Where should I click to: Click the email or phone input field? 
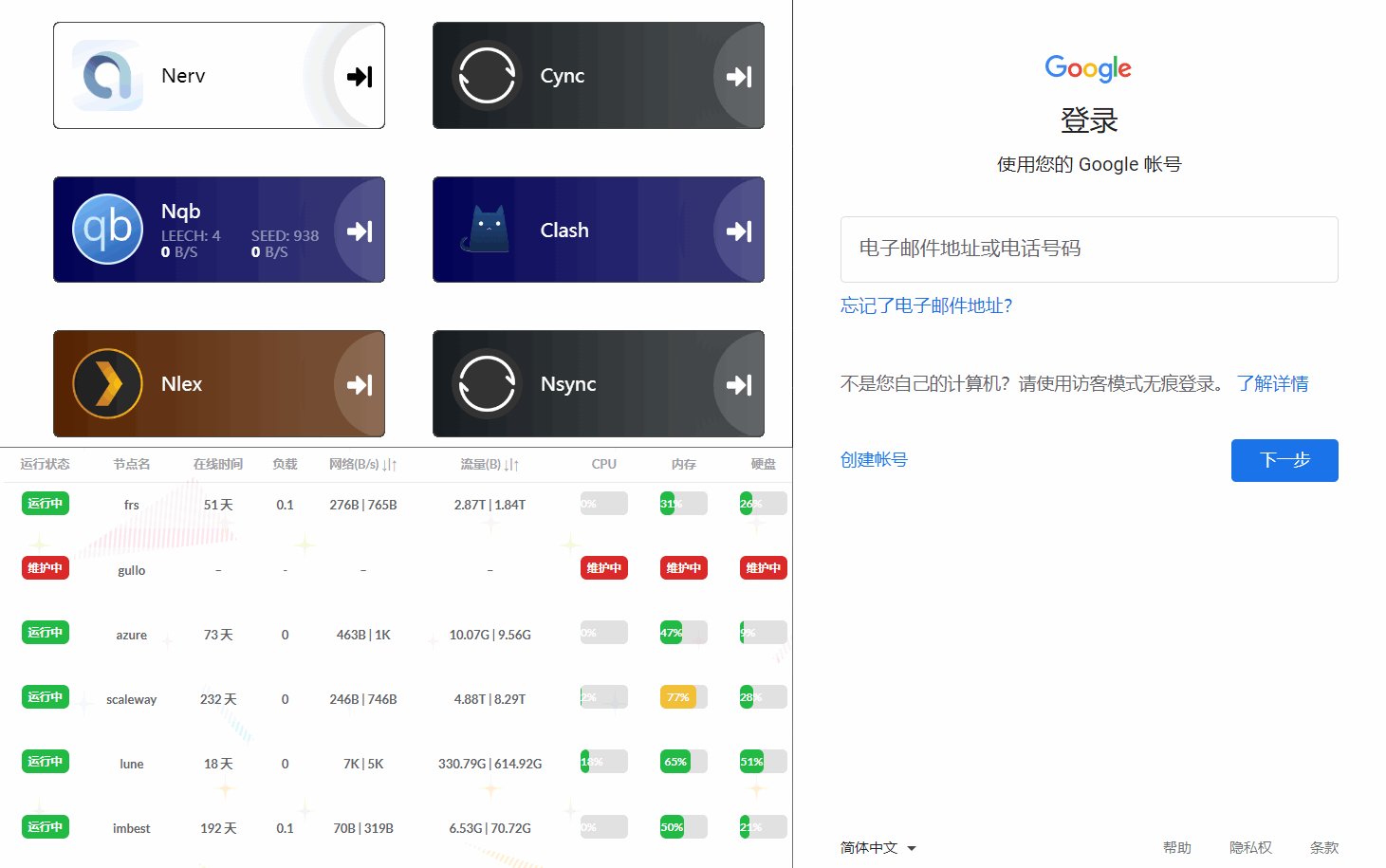[1089, 249]
